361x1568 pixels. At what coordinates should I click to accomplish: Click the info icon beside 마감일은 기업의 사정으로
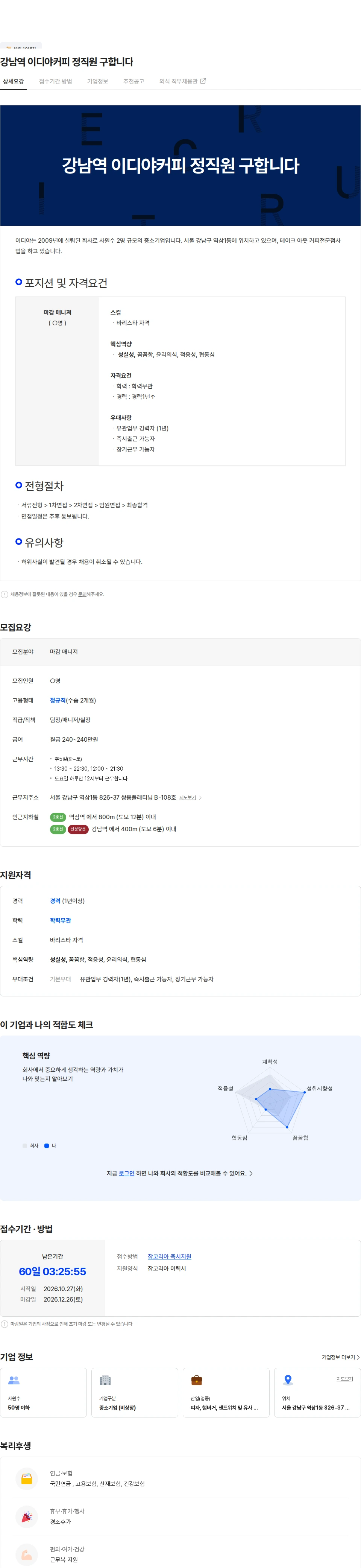coord(4,1324)
